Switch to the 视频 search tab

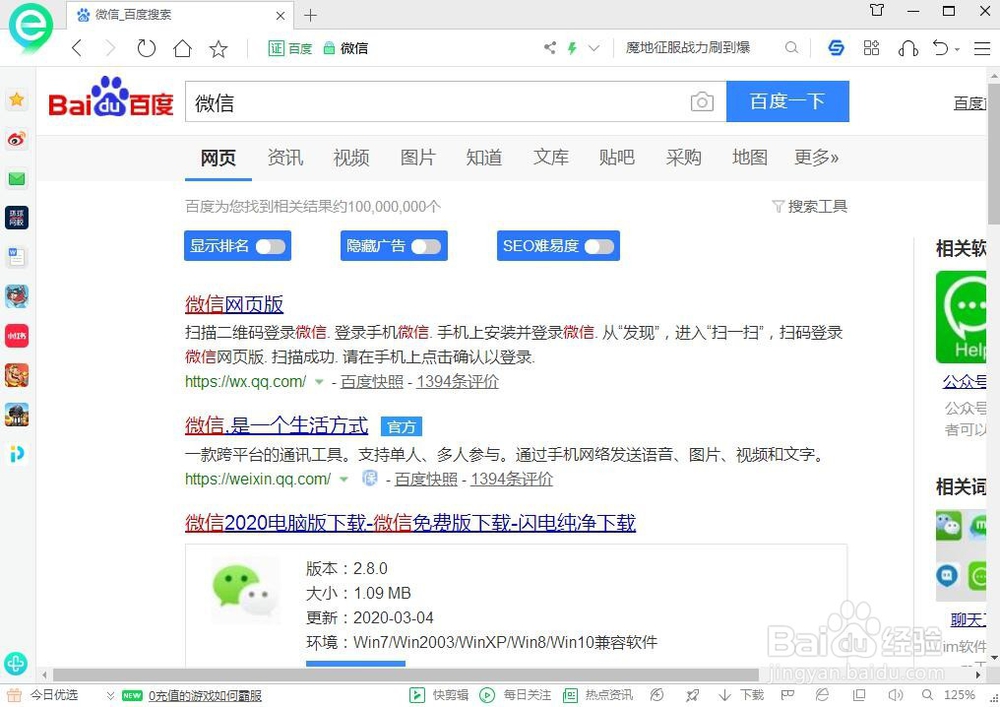click(x=351, y=157)
